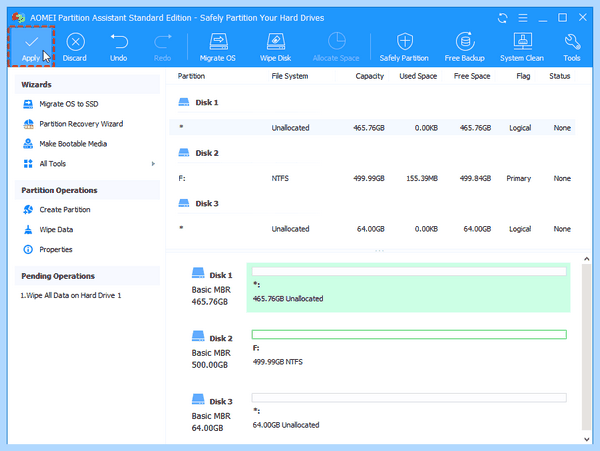Click the pane splitter dots handle
Screen dimensions: 600x451
379,251
